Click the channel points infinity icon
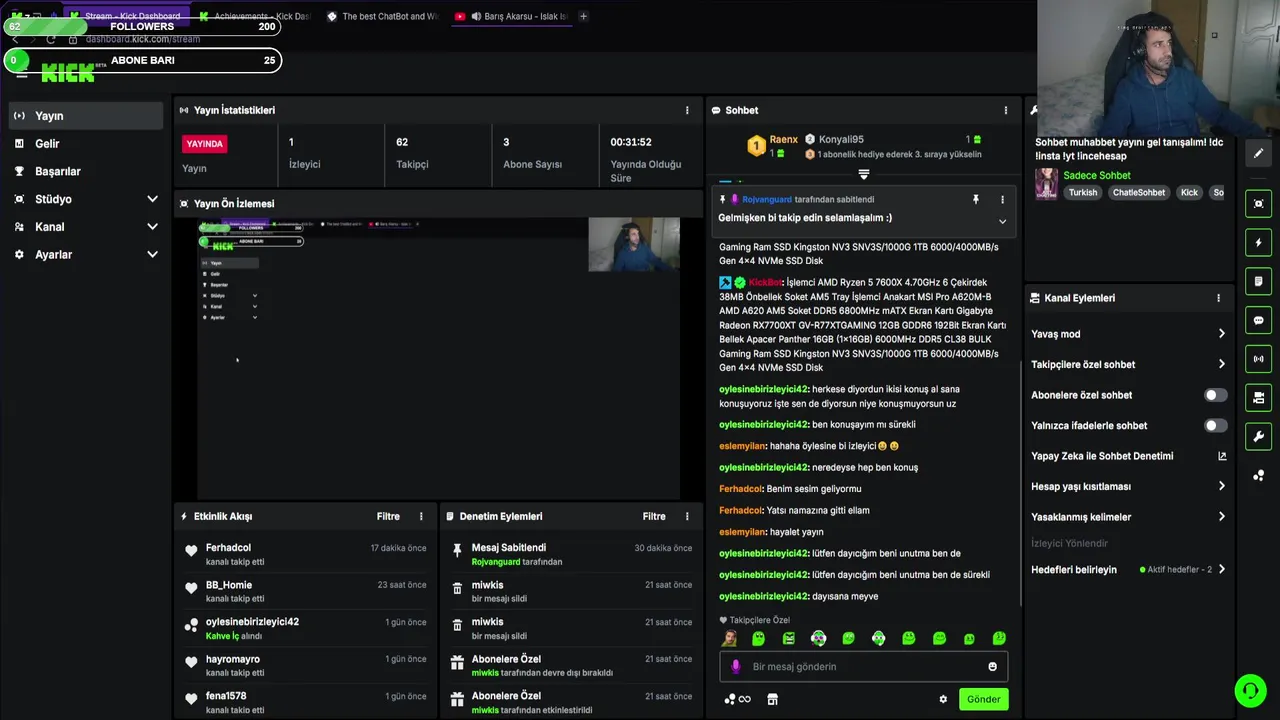1280x720 pixels. coord(737,699)
